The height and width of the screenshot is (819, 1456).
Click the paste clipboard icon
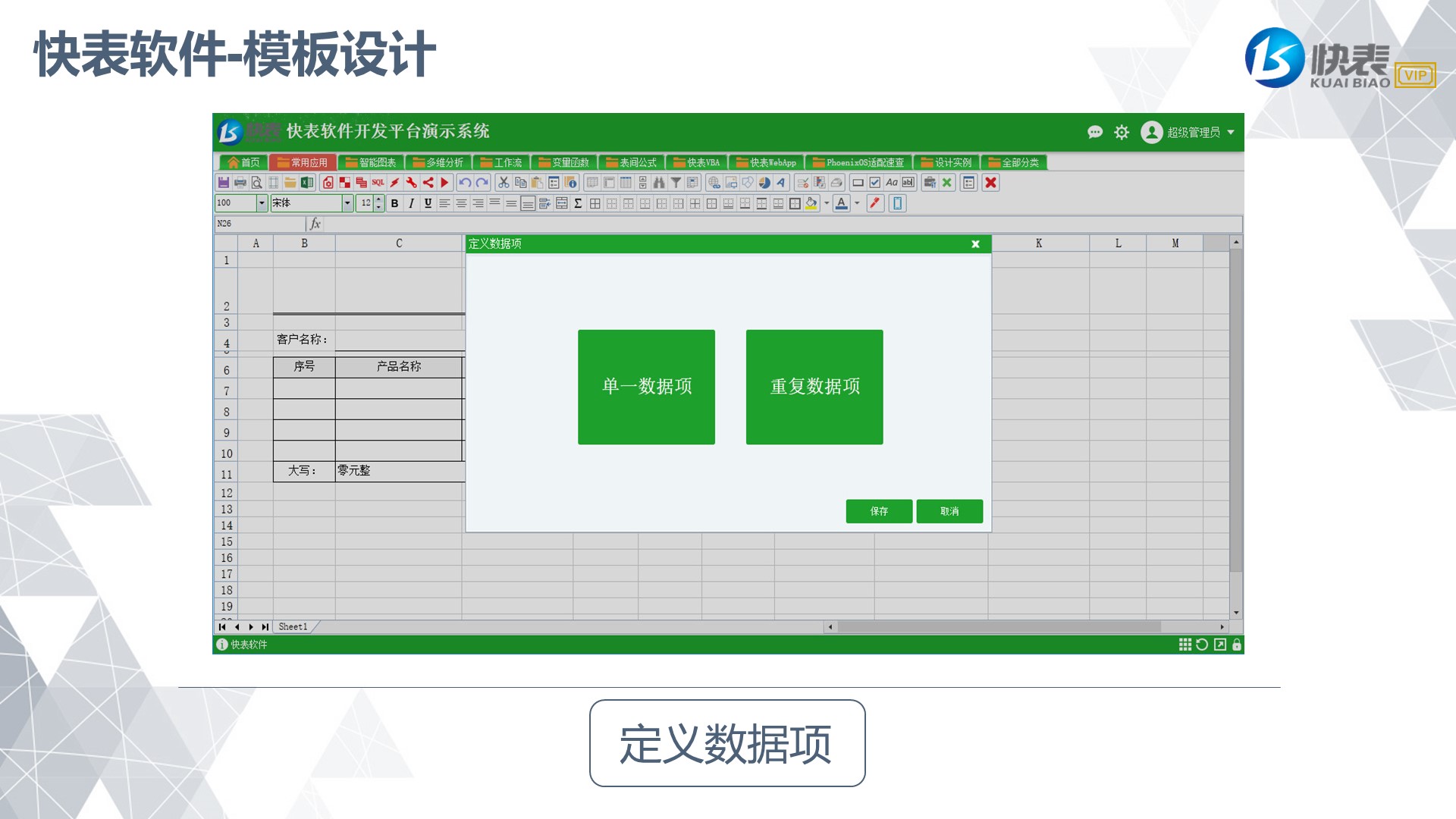pyautogui.click(x=537, y=183)
